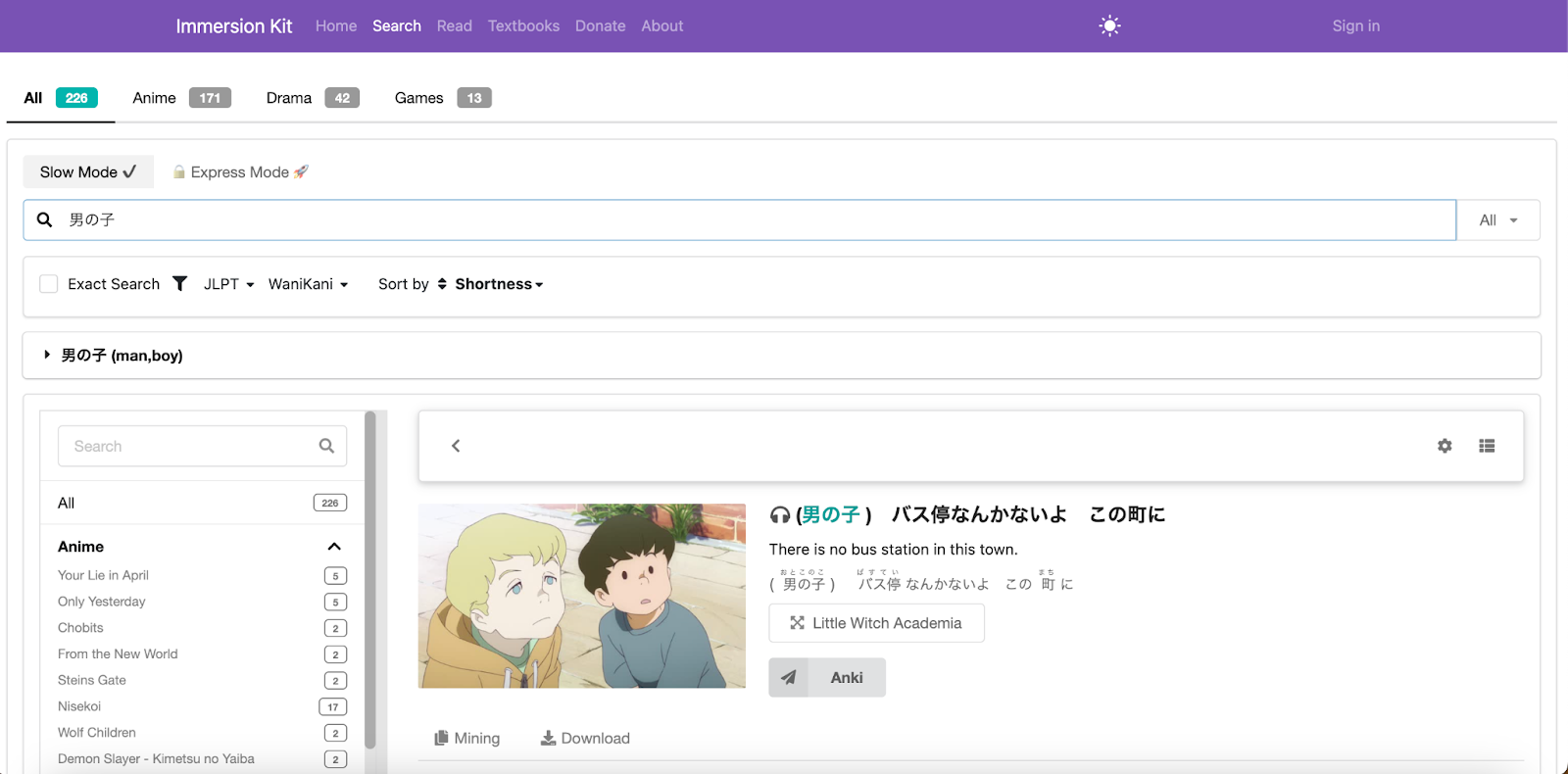Open the Read nav link
The width and height of the screenshot is (1568, 774).
coord(455,26)
